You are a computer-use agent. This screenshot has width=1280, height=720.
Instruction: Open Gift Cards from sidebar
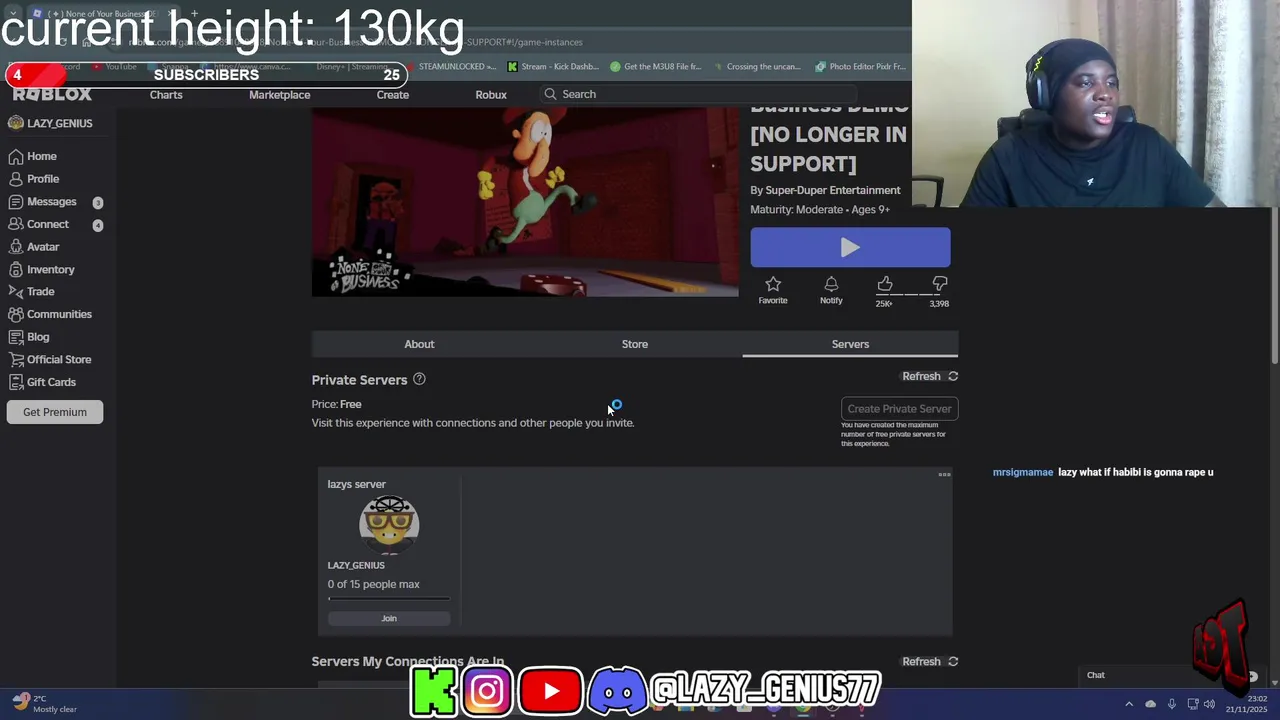[42, 382]
